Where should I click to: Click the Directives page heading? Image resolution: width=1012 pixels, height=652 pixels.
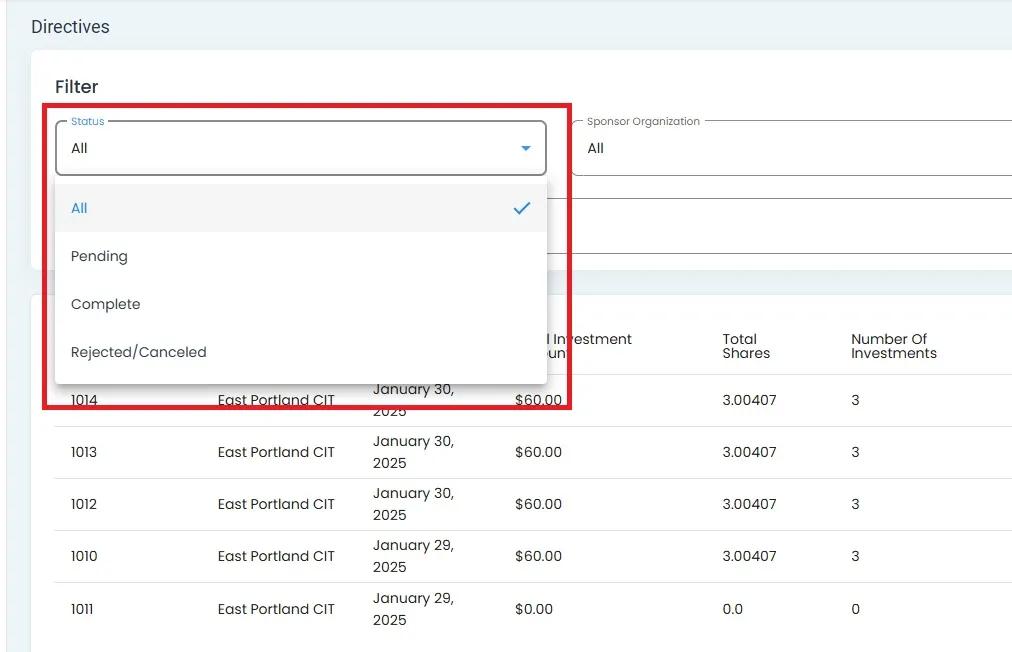pyautogui.click(x=70, y=27)
